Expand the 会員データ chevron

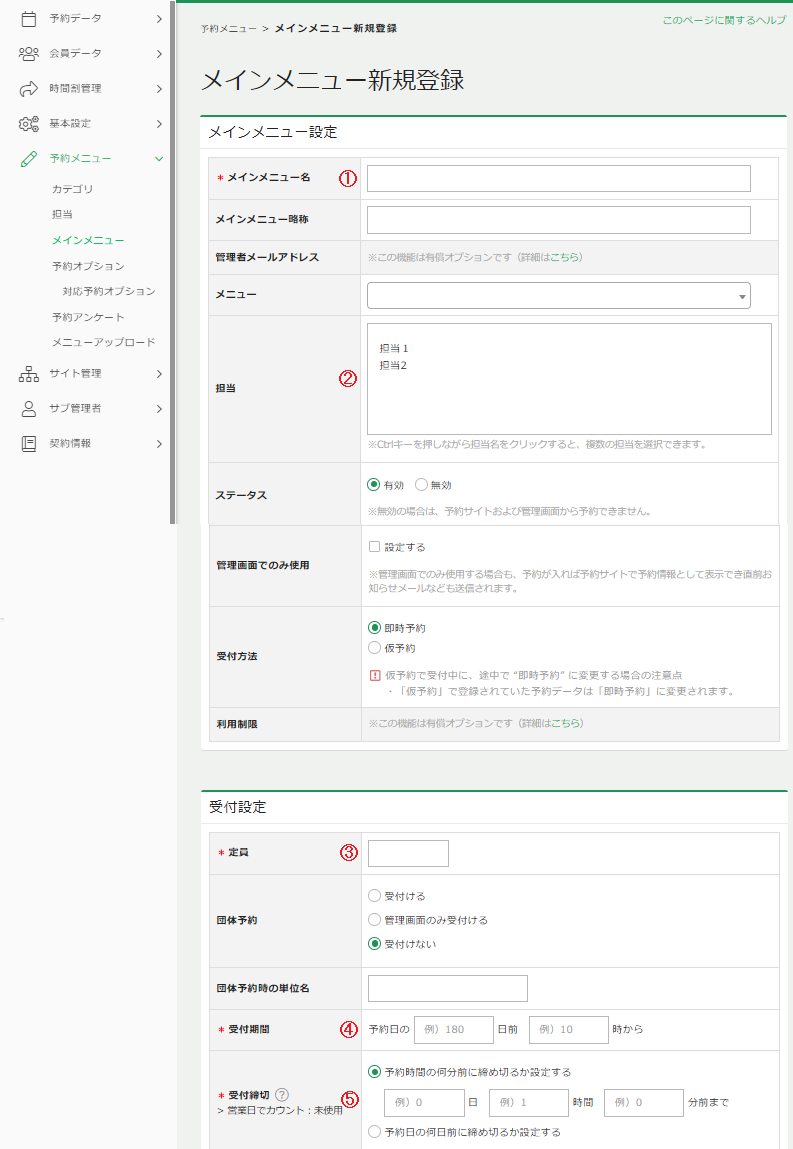pos(159,53)
